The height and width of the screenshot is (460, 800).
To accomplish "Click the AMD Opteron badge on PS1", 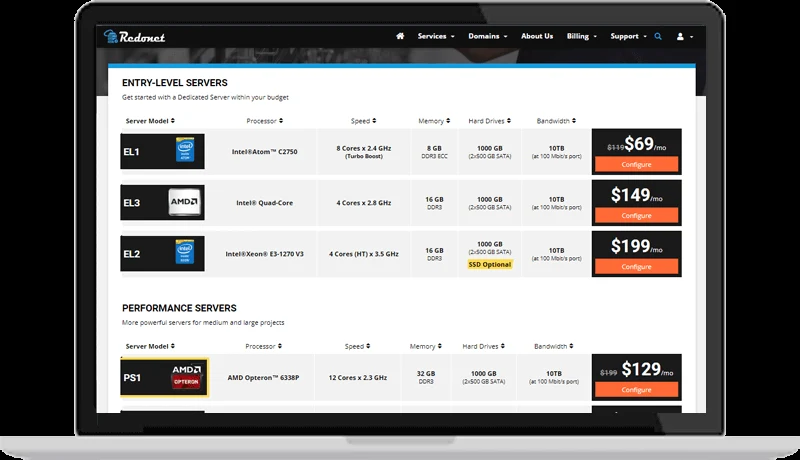I will pyautogui.click(x=186, y=377).
